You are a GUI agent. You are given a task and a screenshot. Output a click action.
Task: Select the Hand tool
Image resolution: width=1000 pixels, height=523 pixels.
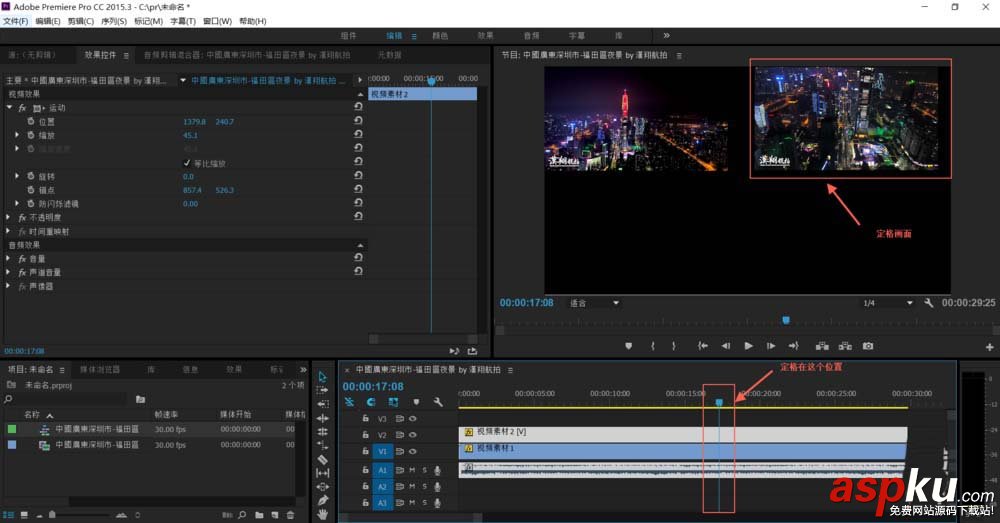(x=322, y=513)
